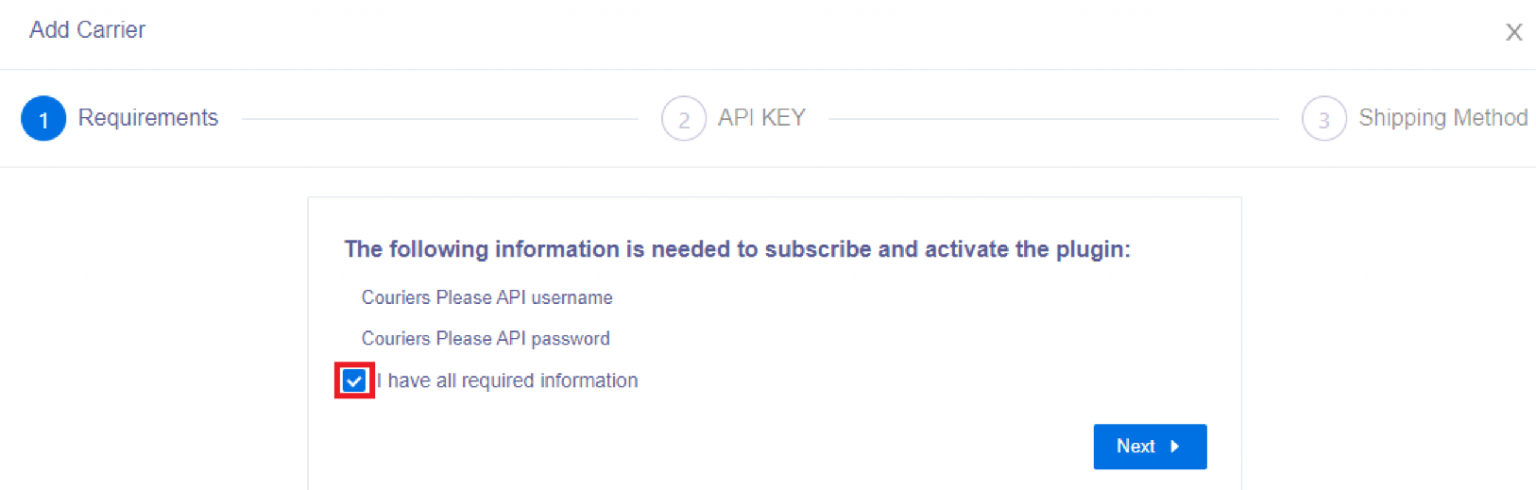Click progress line between API KEY and Shipping Method
Viewport: 1536px width, 490px height.
point(1052,119)
